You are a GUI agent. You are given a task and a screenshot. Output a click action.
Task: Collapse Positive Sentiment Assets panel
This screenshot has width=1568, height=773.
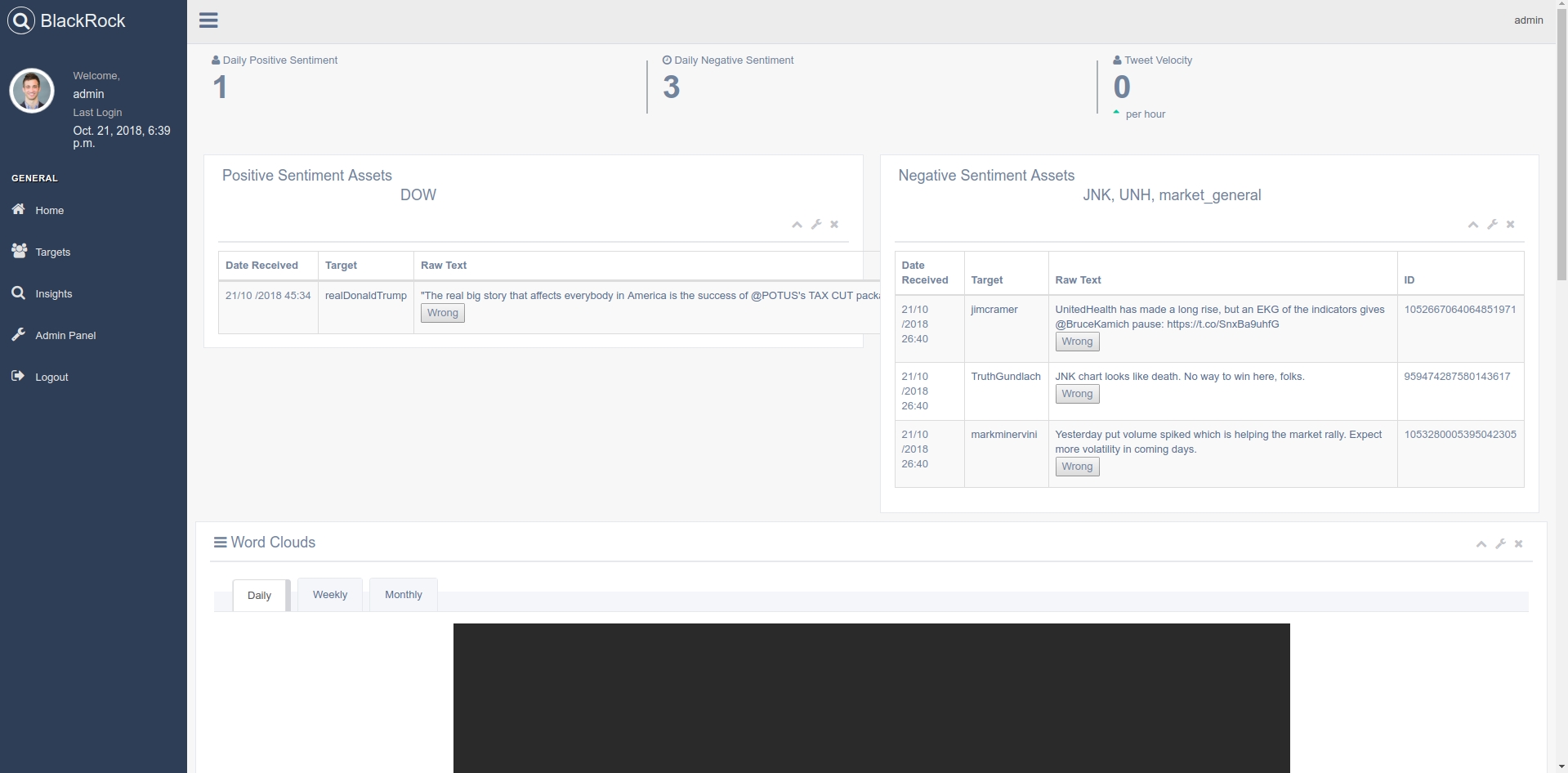tap(797, 225)
